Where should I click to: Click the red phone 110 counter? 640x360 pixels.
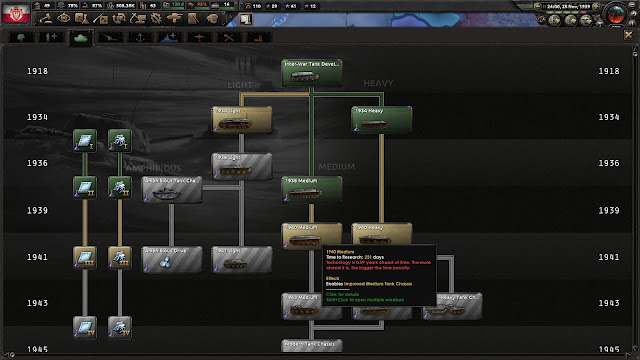253,6
